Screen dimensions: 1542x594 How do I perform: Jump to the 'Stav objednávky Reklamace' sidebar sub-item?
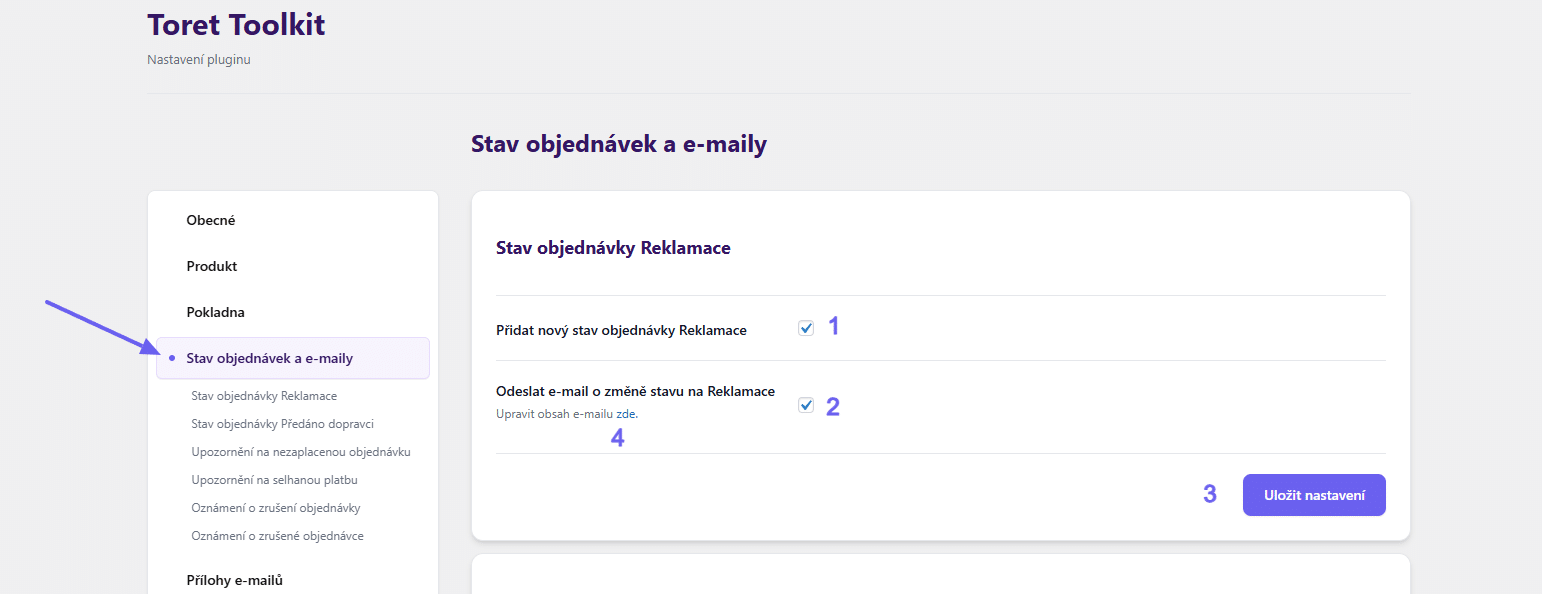[264, 396]
